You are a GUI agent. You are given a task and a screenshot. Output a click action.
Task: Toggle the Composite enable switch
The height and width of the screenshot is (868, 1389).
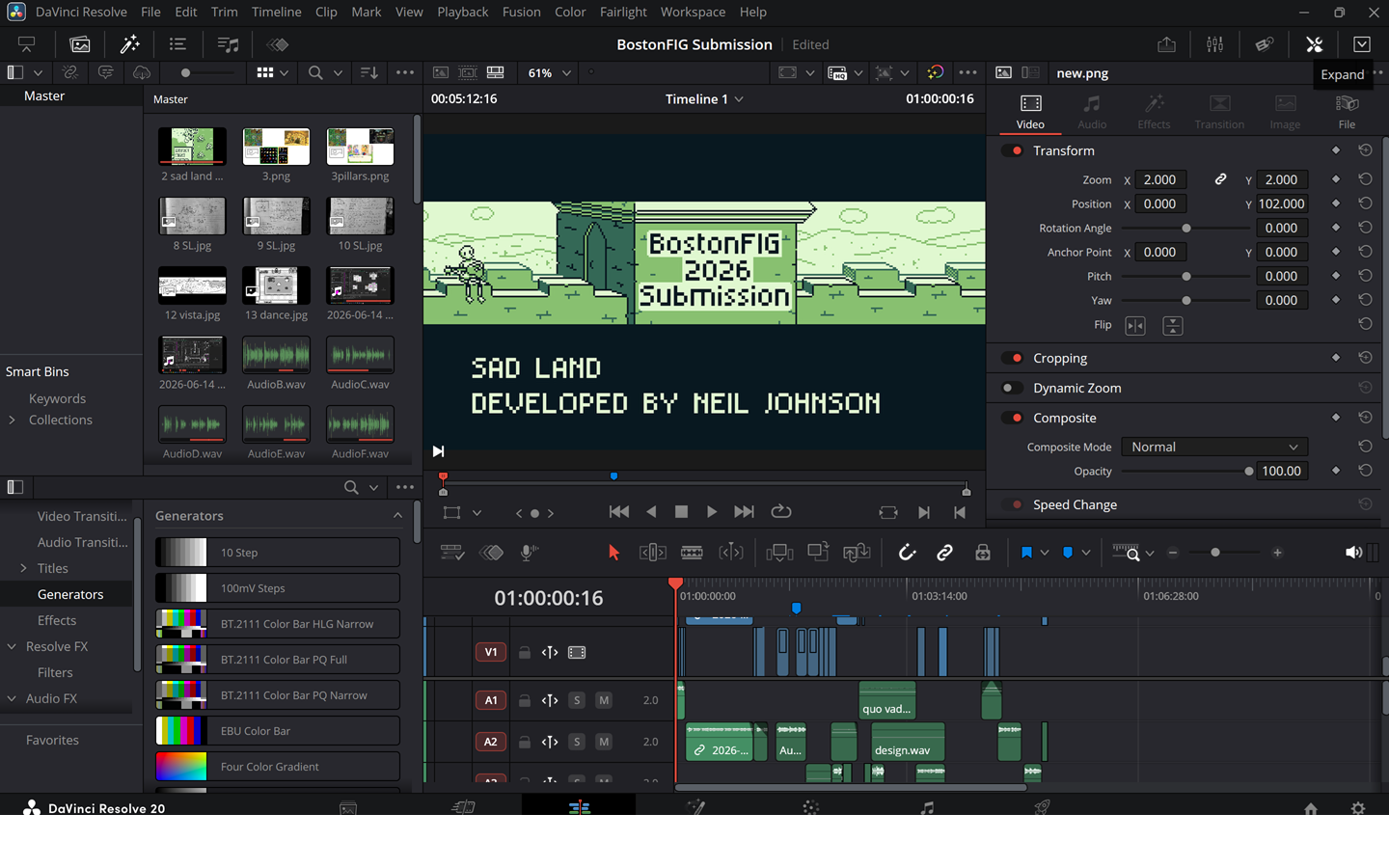point(1013,418)
